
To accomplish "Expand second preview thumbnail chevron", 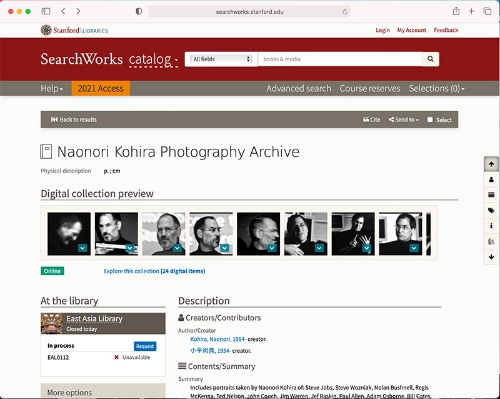I will coord(130,248).
